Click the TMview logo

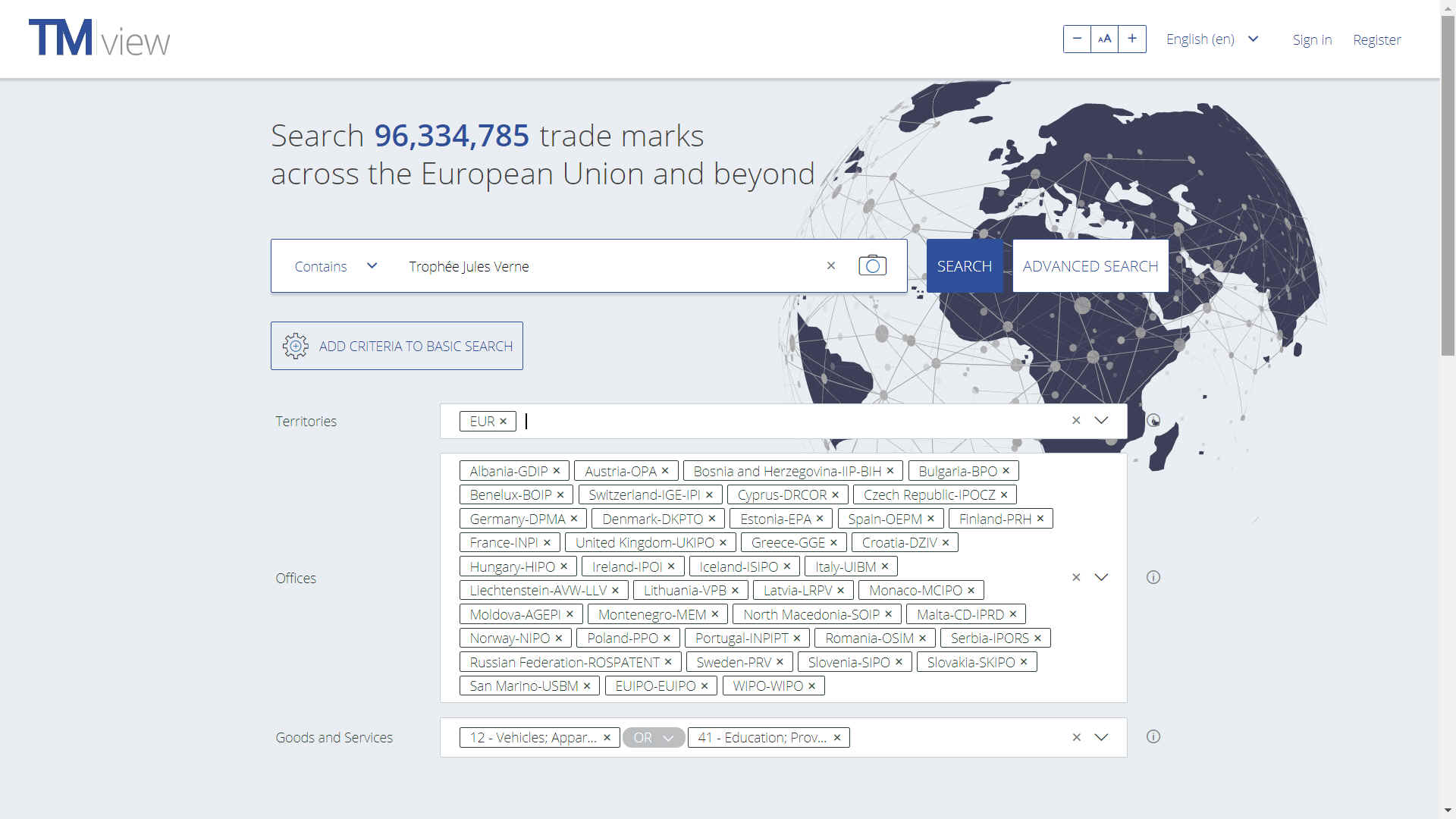[x=99, y=38]
